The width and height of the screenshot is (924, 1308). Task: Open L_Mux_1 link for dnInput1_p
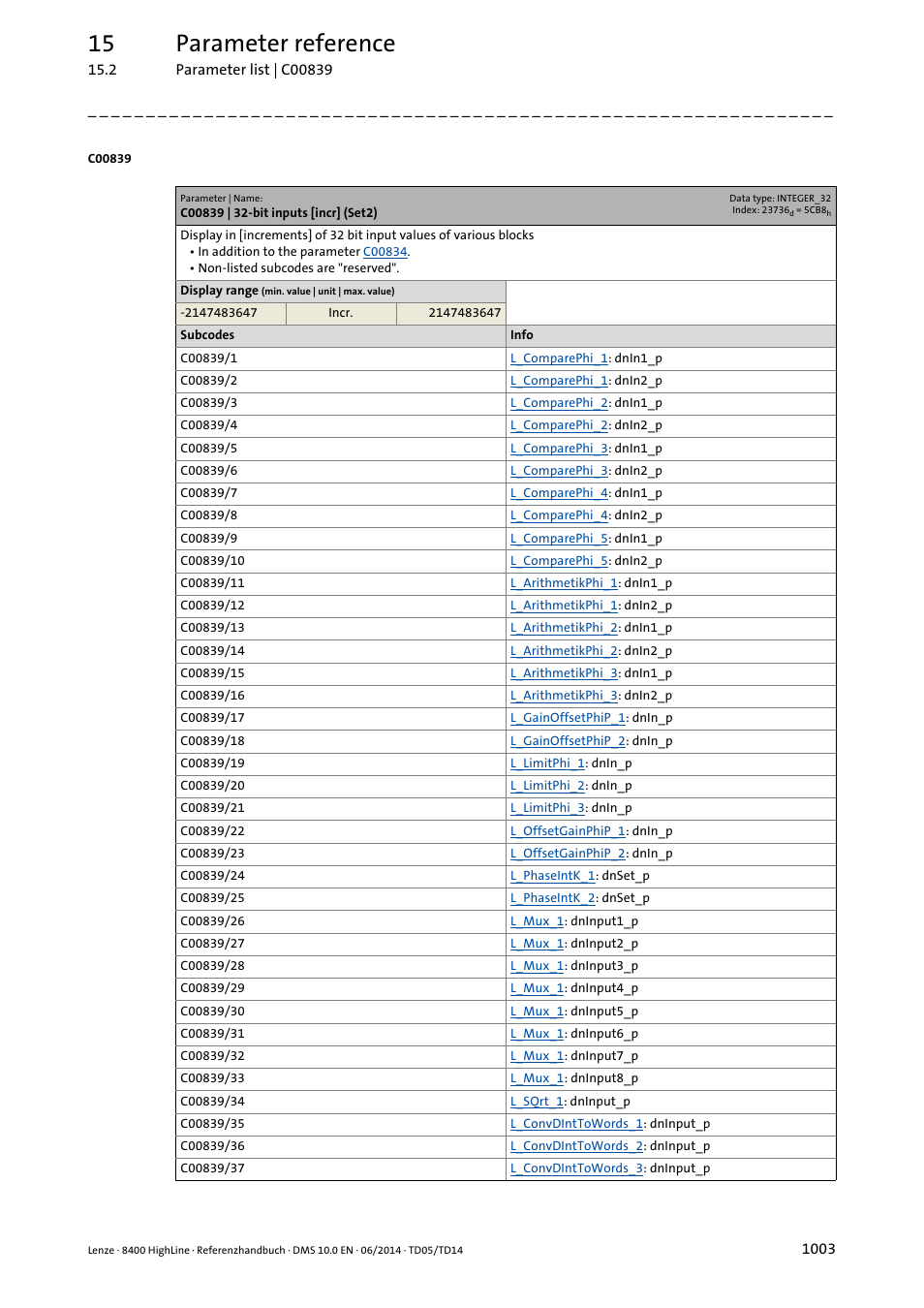[x=538, y=921]
